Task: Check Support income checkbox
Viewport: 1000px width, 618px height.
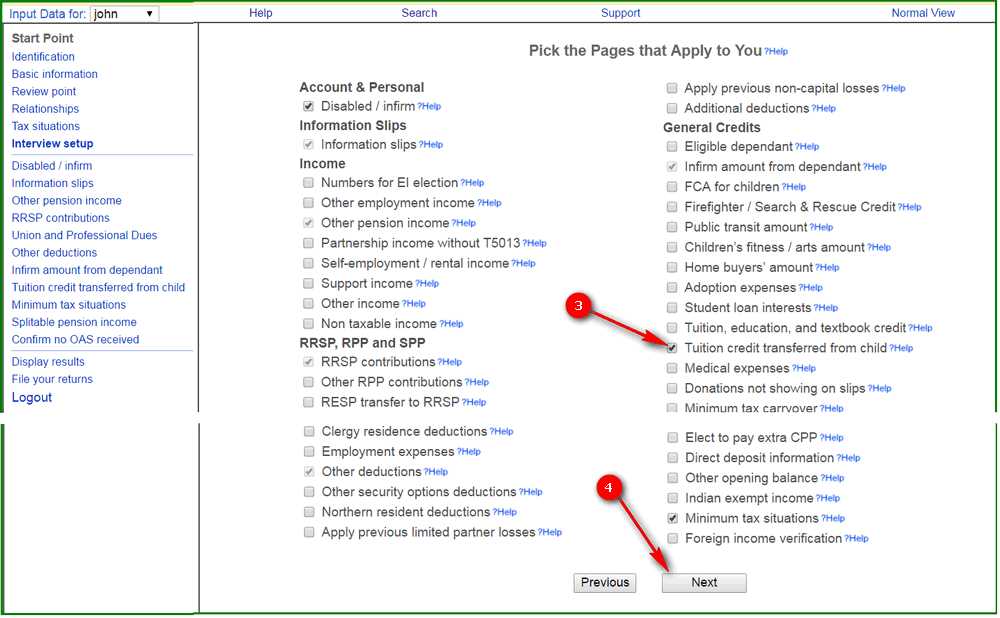Action: tap(309, 283)
